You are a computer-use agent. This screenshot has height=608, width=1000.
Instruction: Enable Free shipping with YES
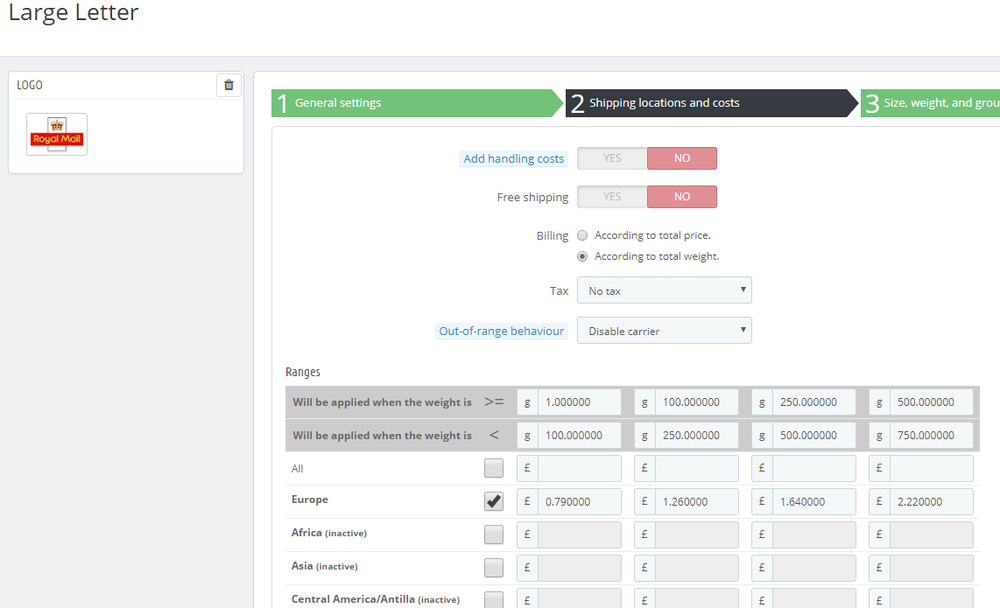[612, 196]
